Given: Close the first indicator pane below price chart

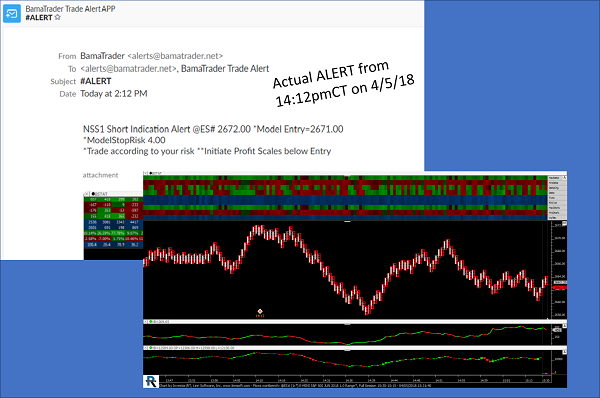Looking at the screenshot, I should pyautogui.click(x=145, y=322).
